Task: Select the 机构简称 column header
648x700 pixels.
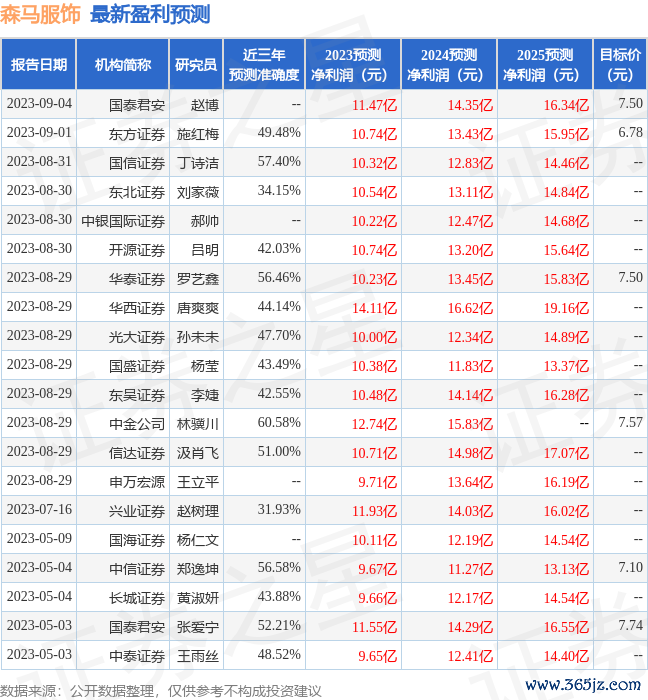Action: click(123, 64)
